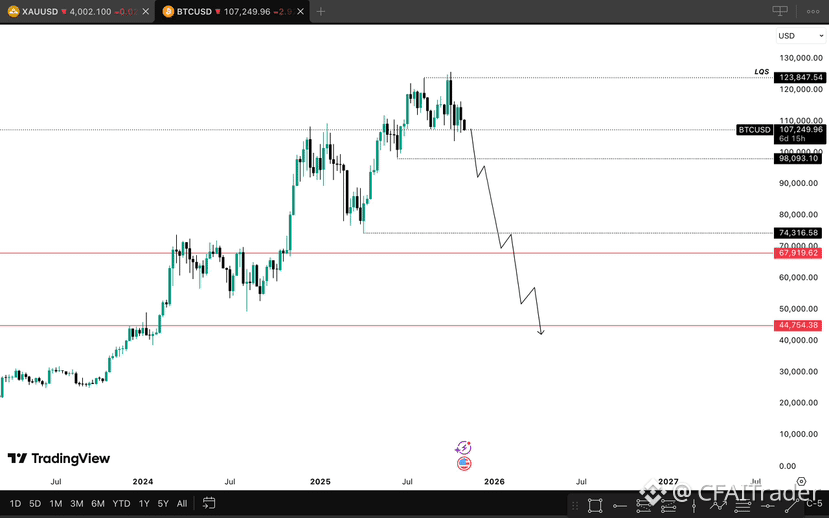This screenshot has width=829, height=518.
Task: Close the BTCUSD tab
Action: [x=300, y=11]
